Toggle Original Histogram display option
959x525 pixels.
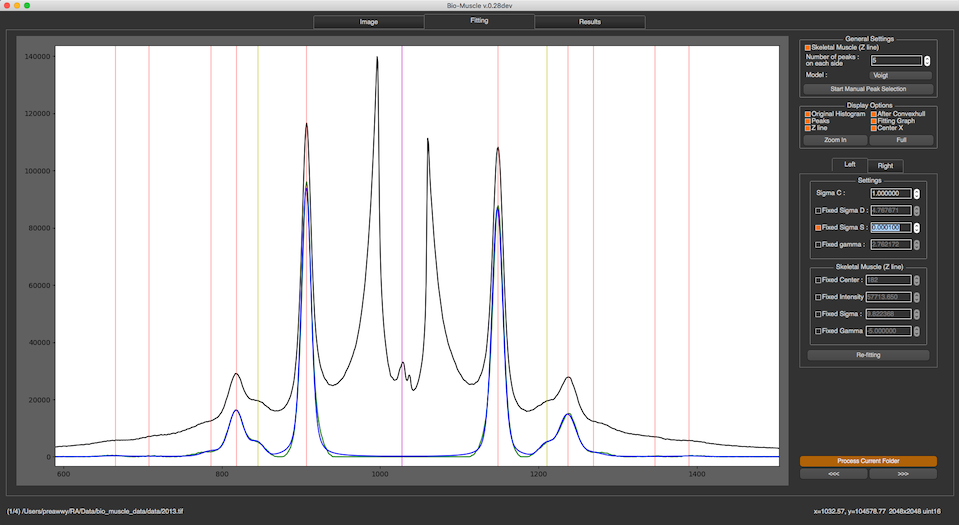(x=807, y=114)
